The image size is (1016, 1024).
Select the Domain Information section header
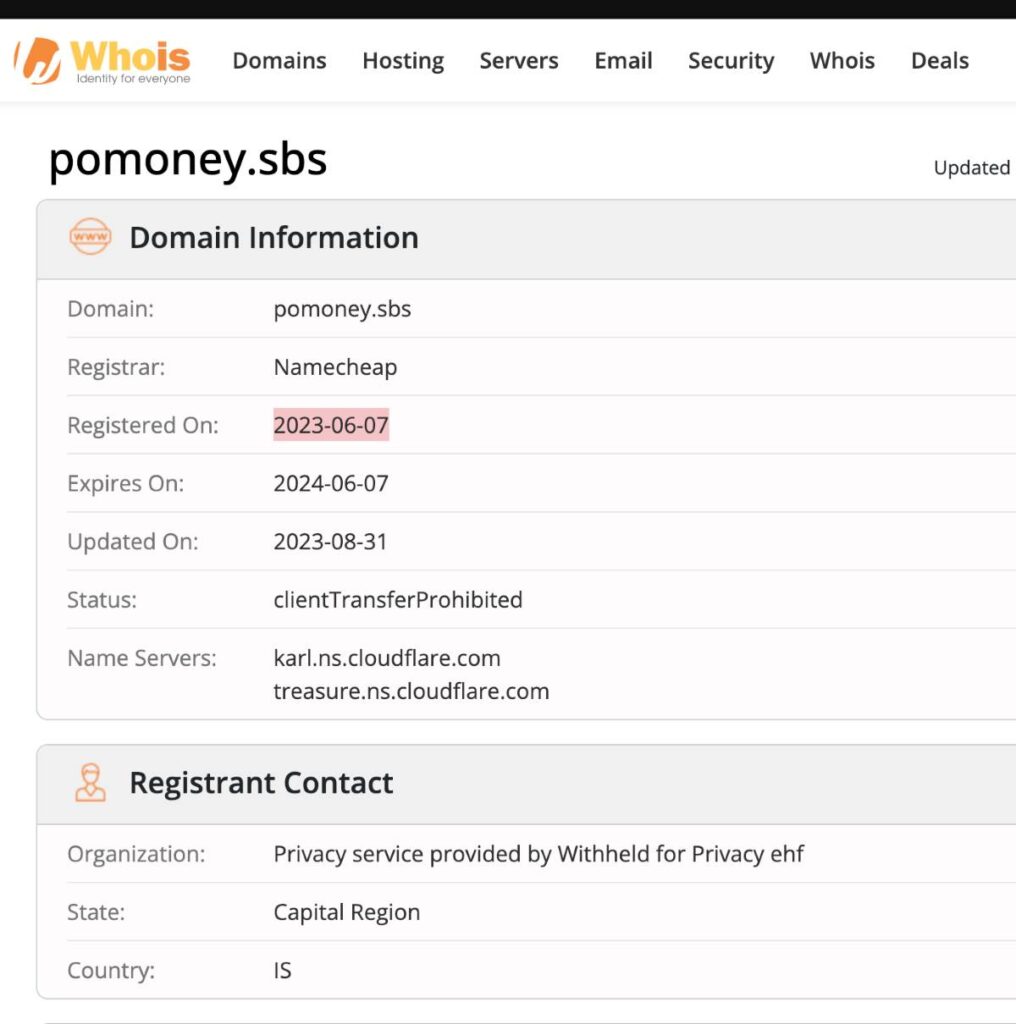[273, 237]
